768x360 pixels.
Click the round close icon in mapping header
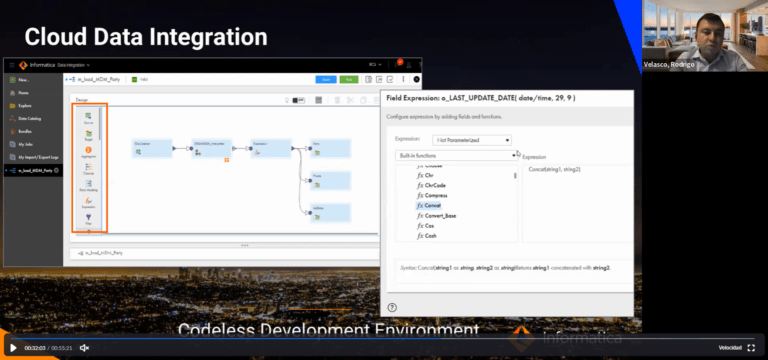416,79
